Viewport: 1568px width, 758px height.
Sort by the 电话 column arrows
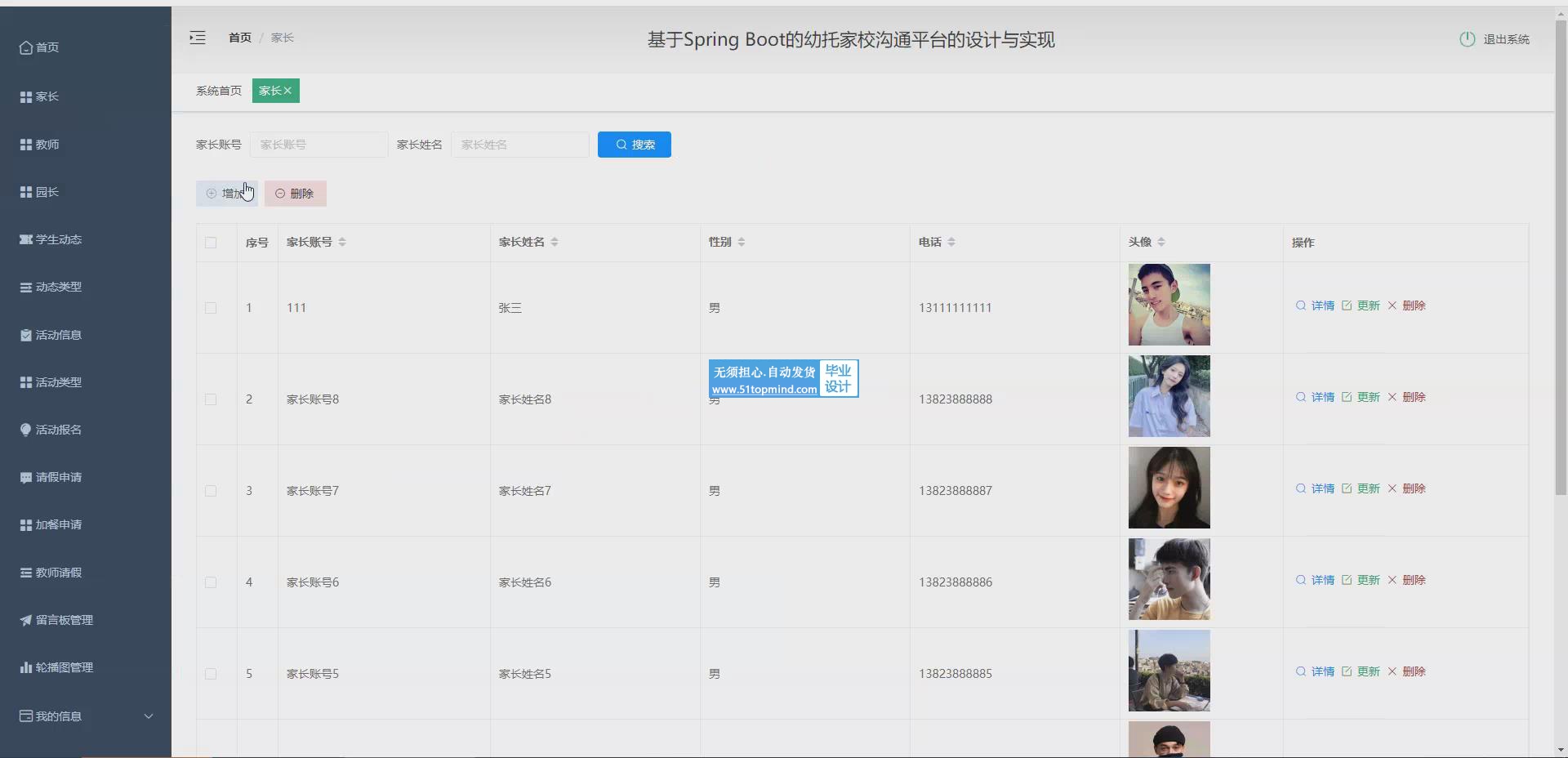(951, 242)
